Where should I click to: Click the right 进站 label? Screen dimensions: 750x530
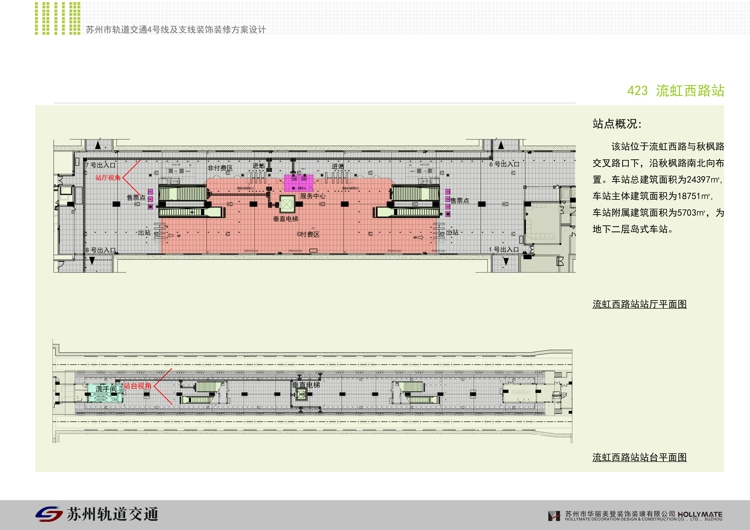coord(338,166)
